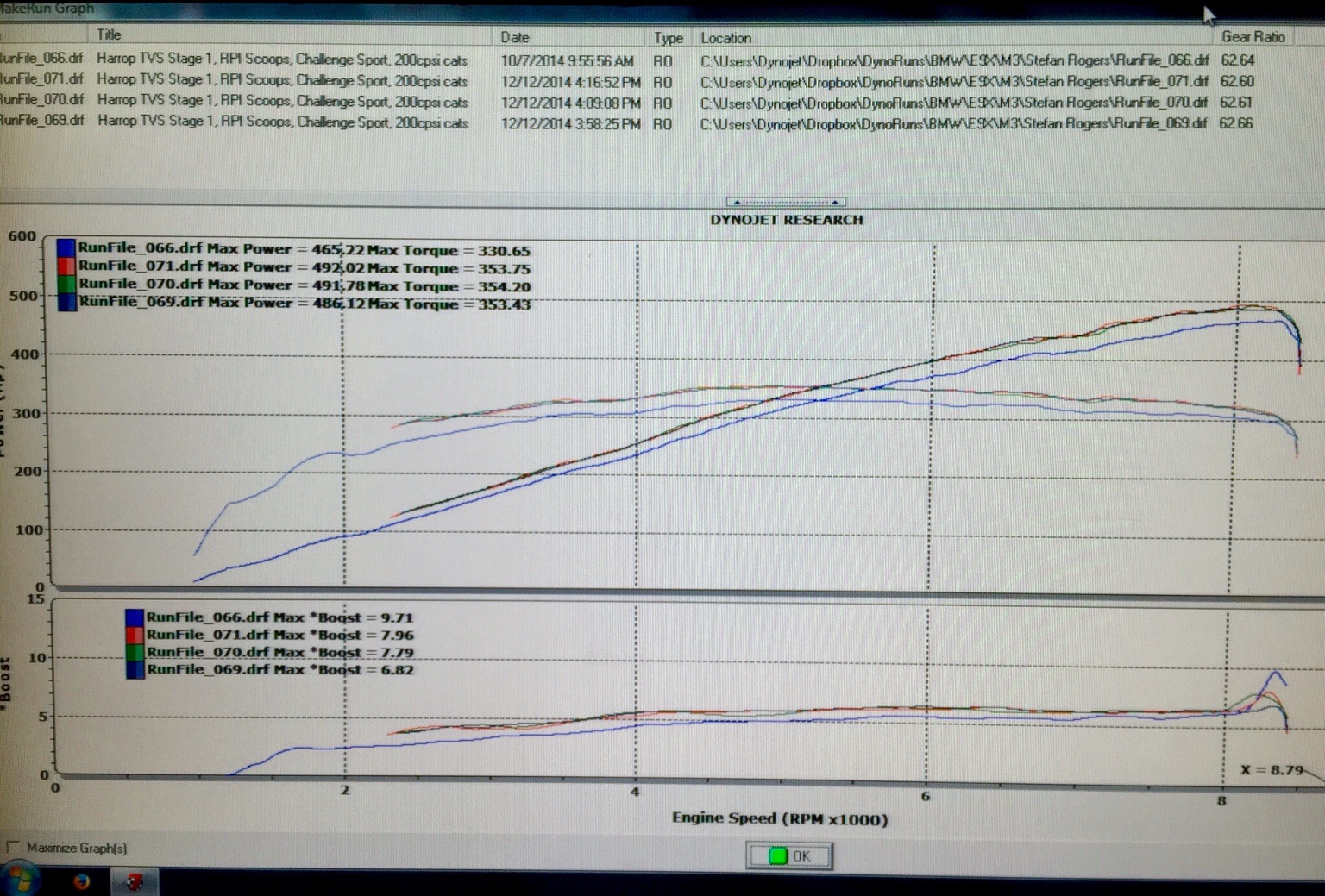
Task: Enable the Maximize Graph(s) checkbox
Action: (12, 848)
